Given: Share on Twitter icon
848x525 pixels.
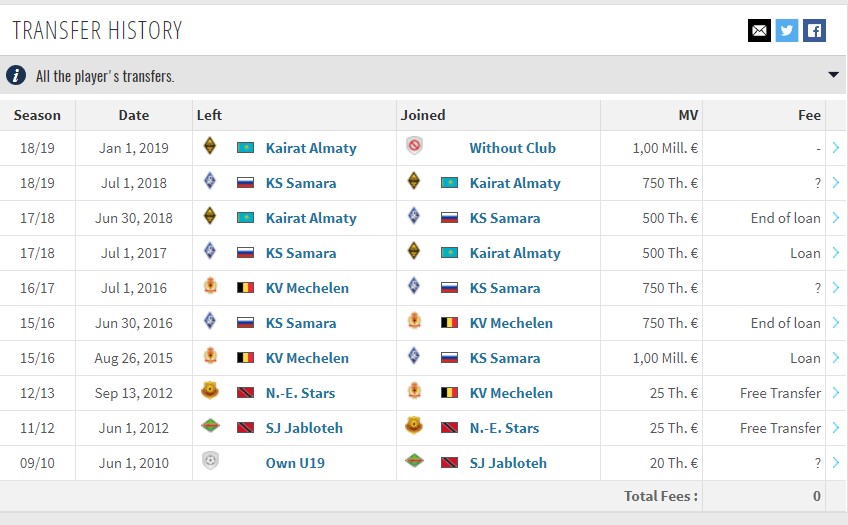Looking at the screenshot, I should 787,30.
